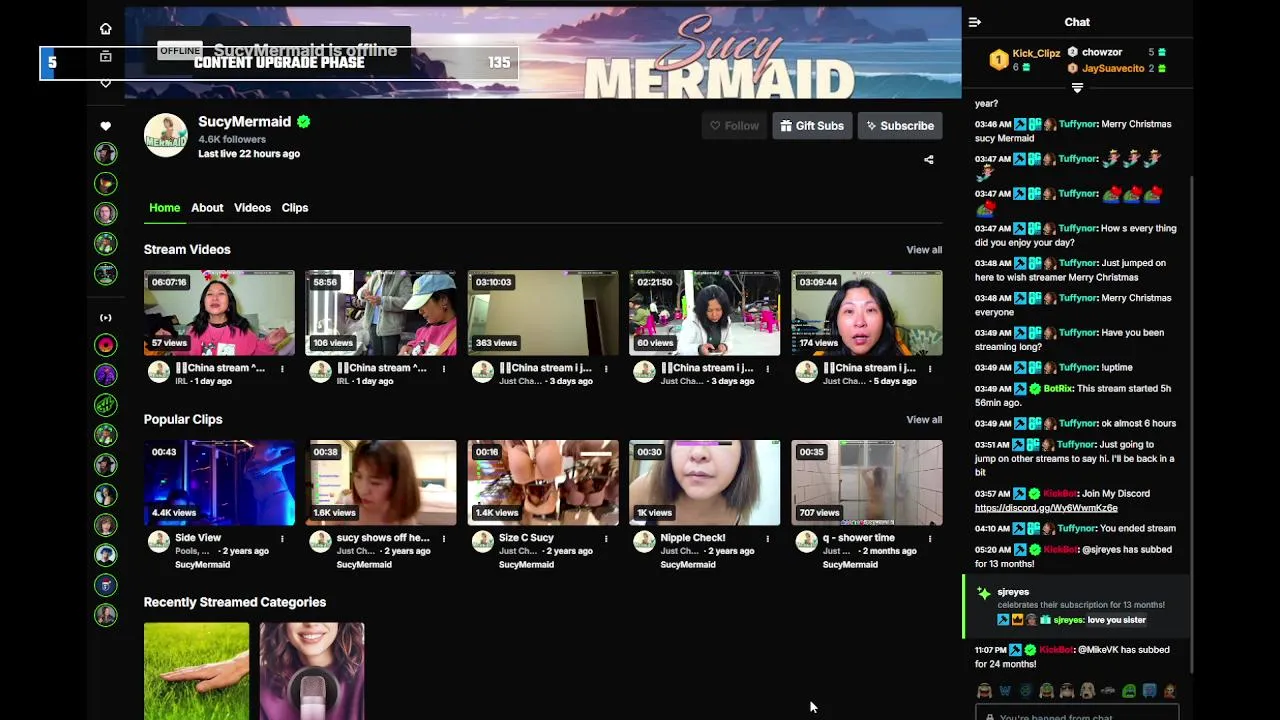
Task: Open options menu for 03:09:44 stream video
Action: 930,369
